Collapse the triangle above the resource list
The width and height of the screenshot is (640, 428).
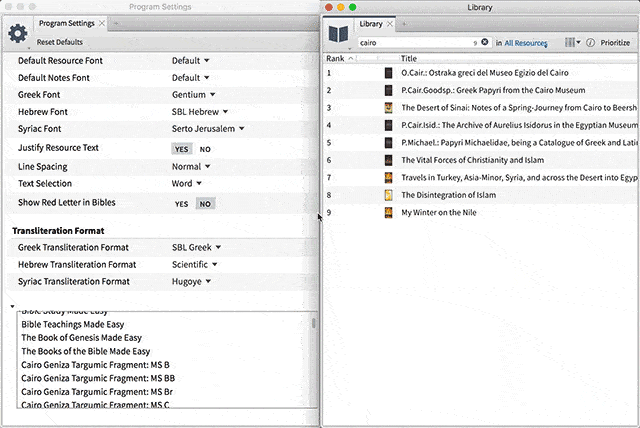12,306
